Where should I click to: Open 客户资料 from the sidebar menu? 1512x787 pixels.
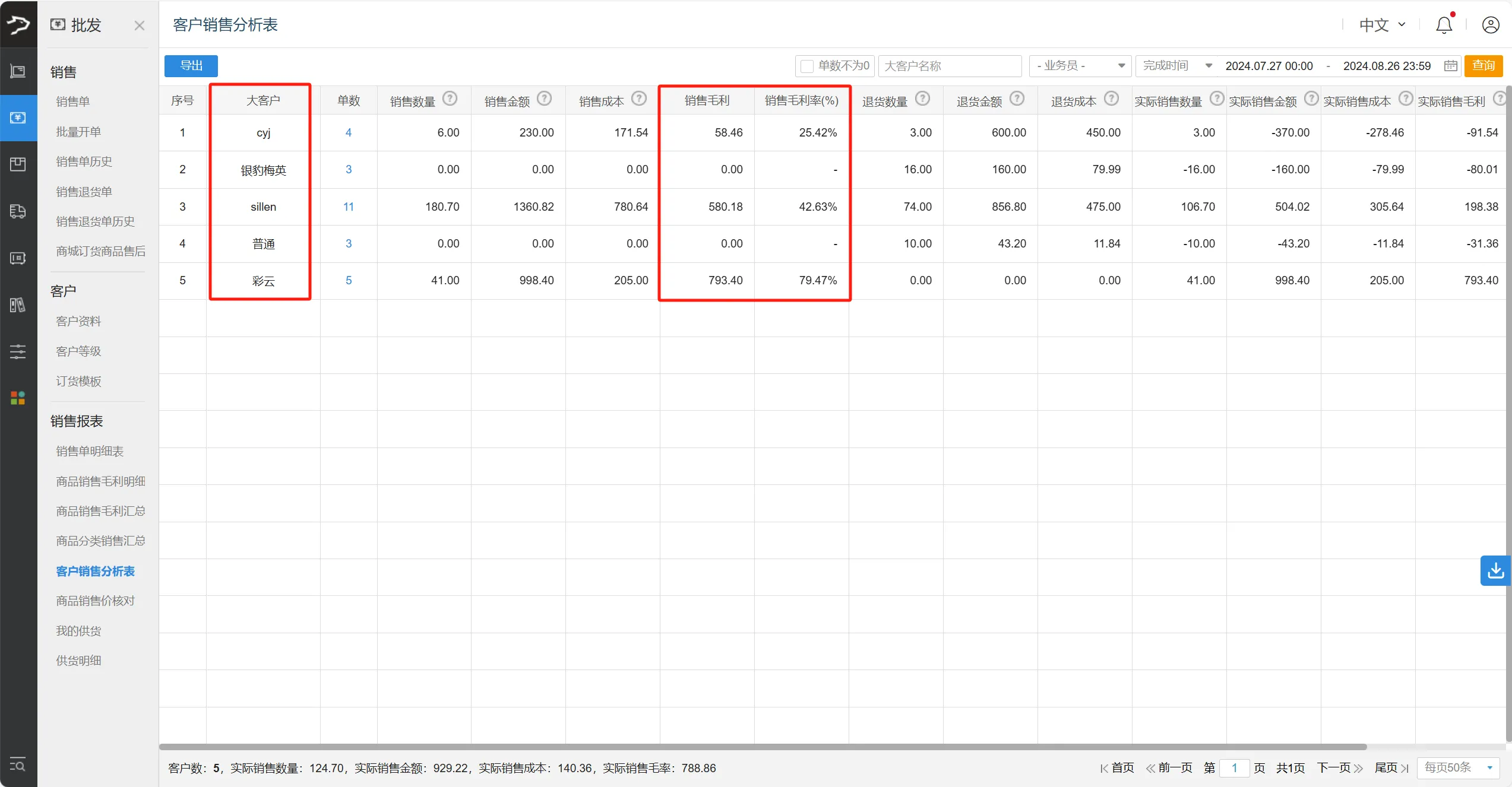[x=78, y=320]
